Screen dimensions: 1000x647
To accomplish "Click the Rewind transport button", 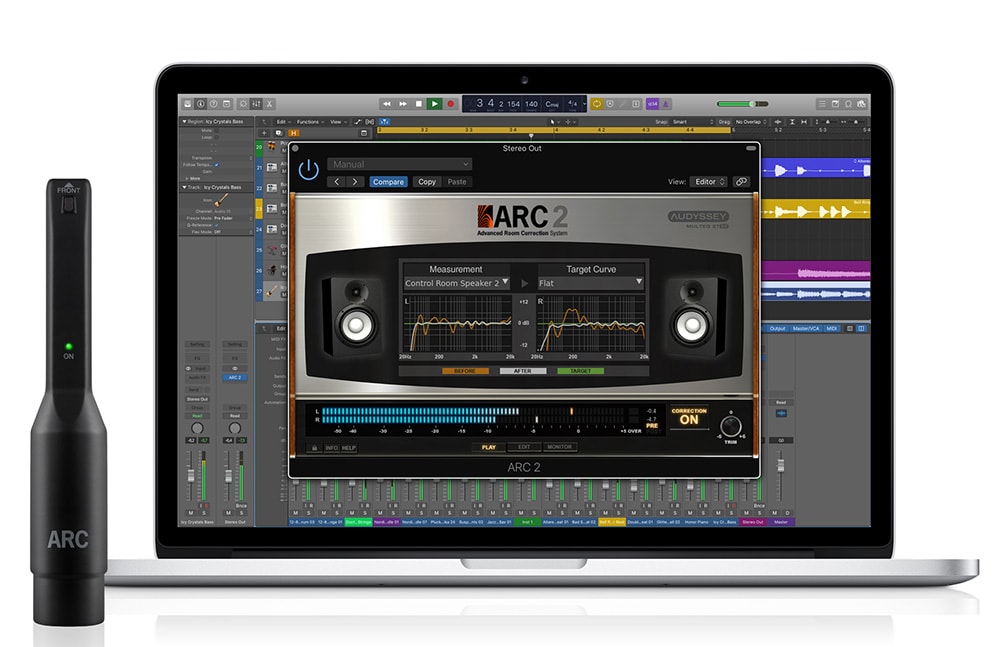I will click(386, 104).
